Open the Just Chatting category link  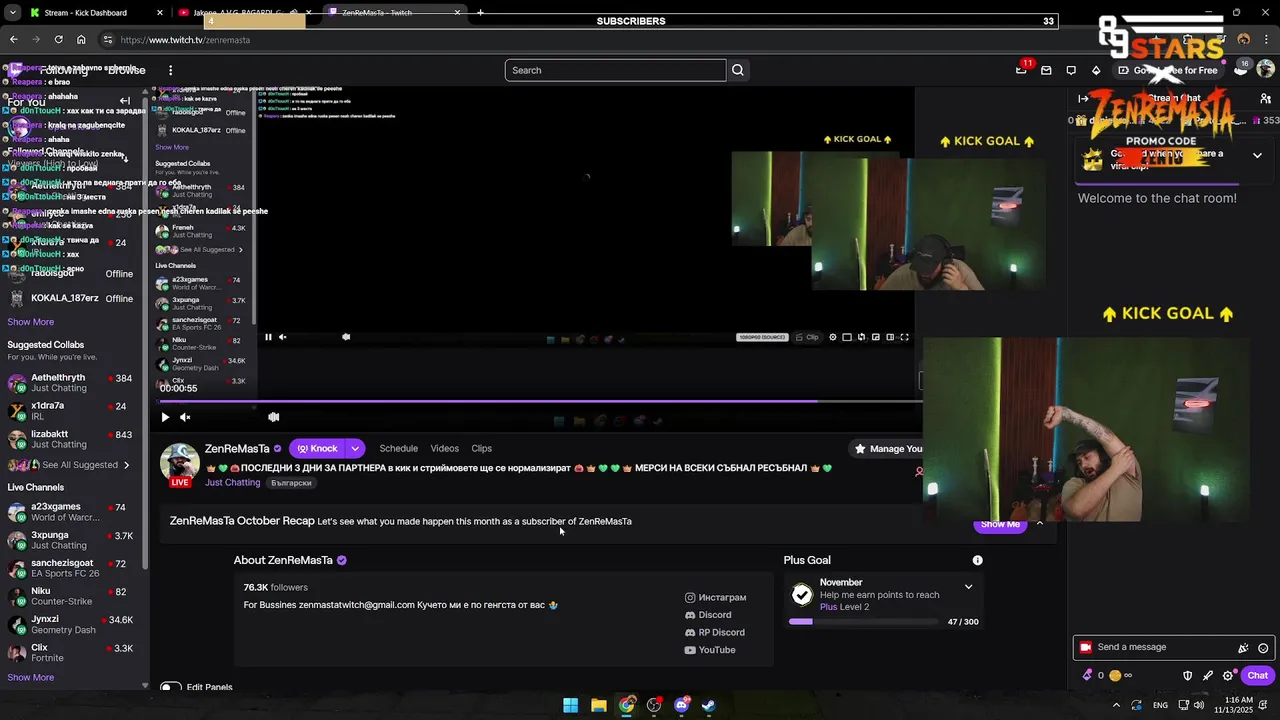[232, 483]
